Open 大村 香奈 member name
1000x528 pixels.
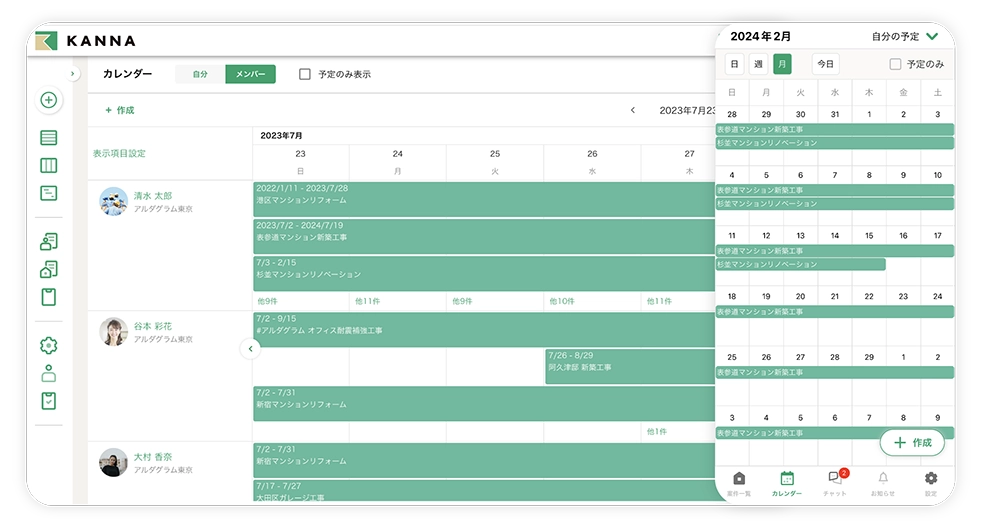tap(153, 457)
